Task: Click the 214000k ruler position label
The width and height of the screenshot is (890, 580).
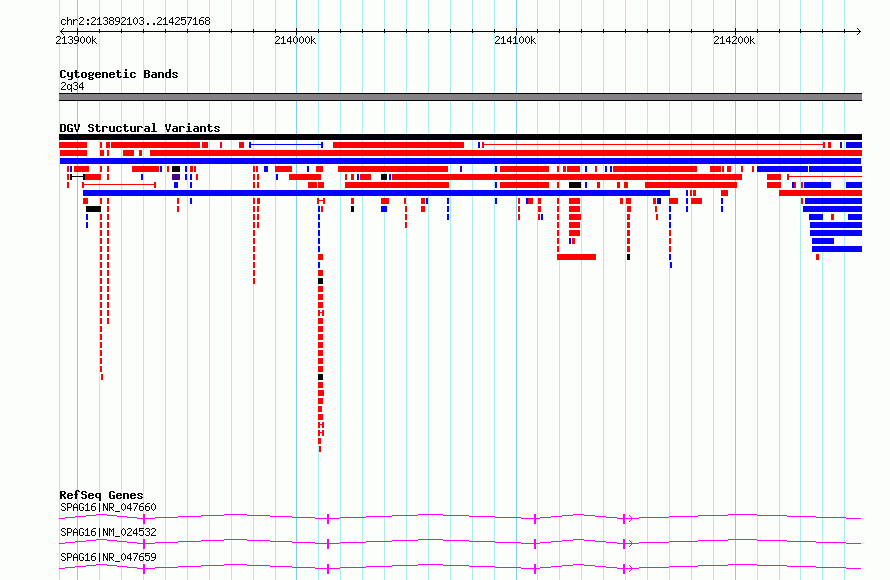Action: [x=295, y=40]
